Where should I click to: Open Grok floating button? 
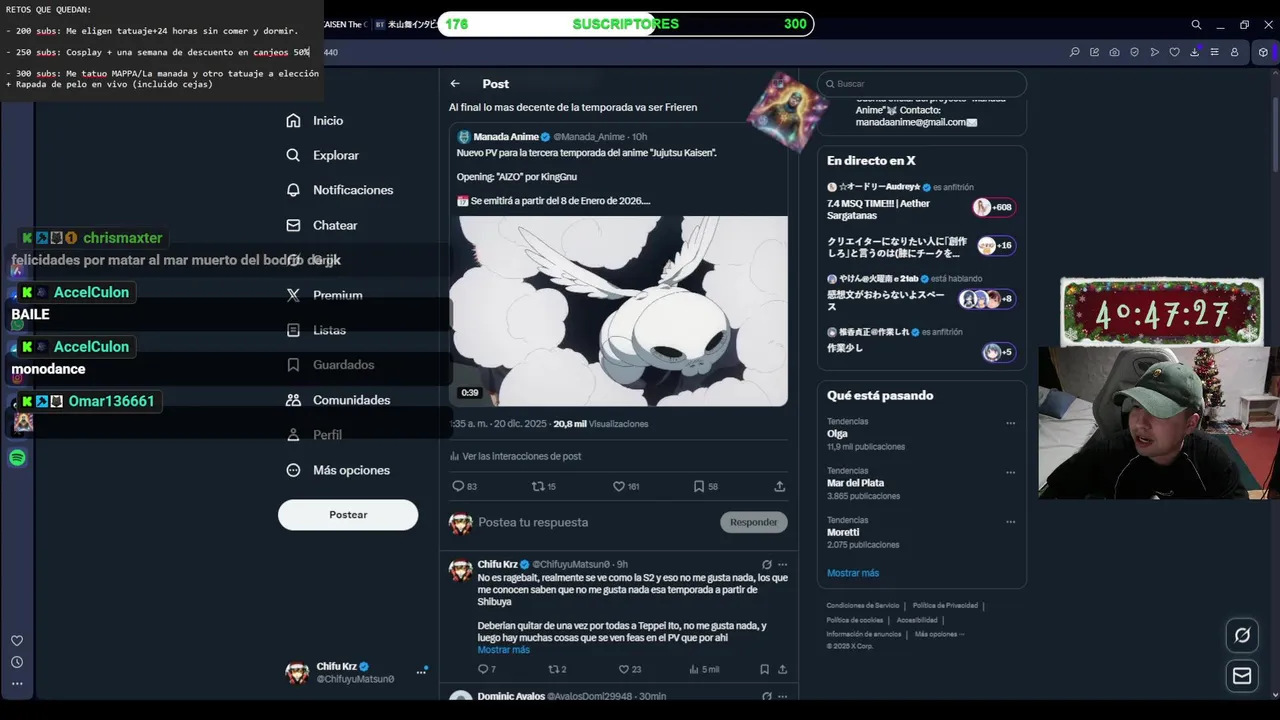pyautogui.click(x=1242, y=635)
